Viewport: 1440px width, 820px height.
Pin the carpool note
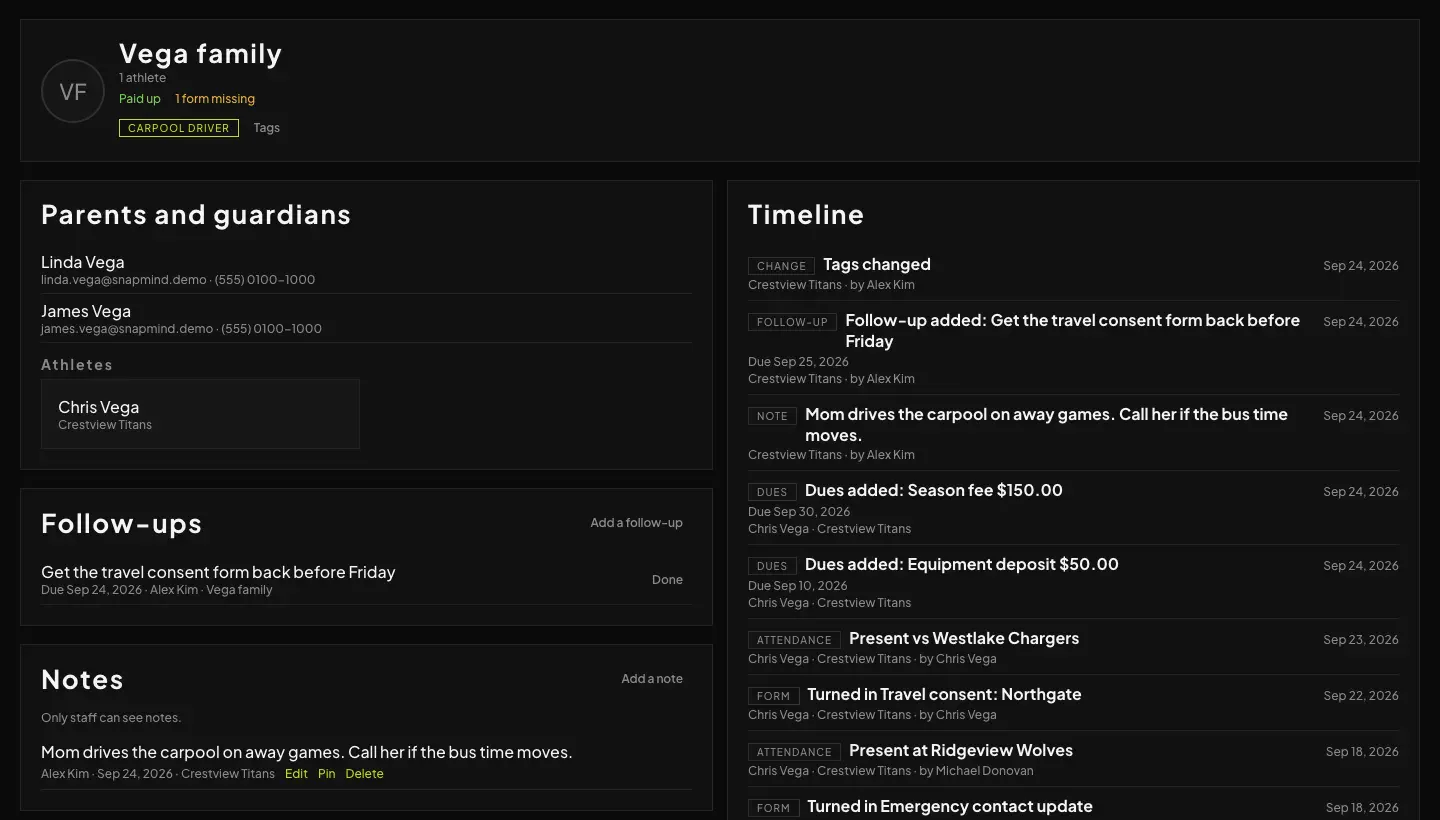point(327,774)
